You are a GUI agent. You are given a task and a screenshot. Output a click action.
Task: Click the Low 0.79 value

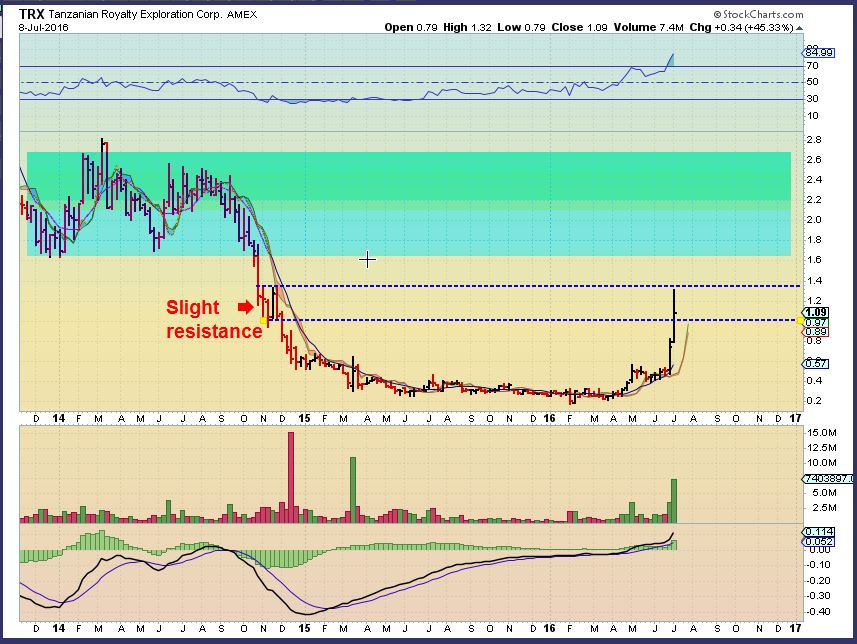coord(521,27)
